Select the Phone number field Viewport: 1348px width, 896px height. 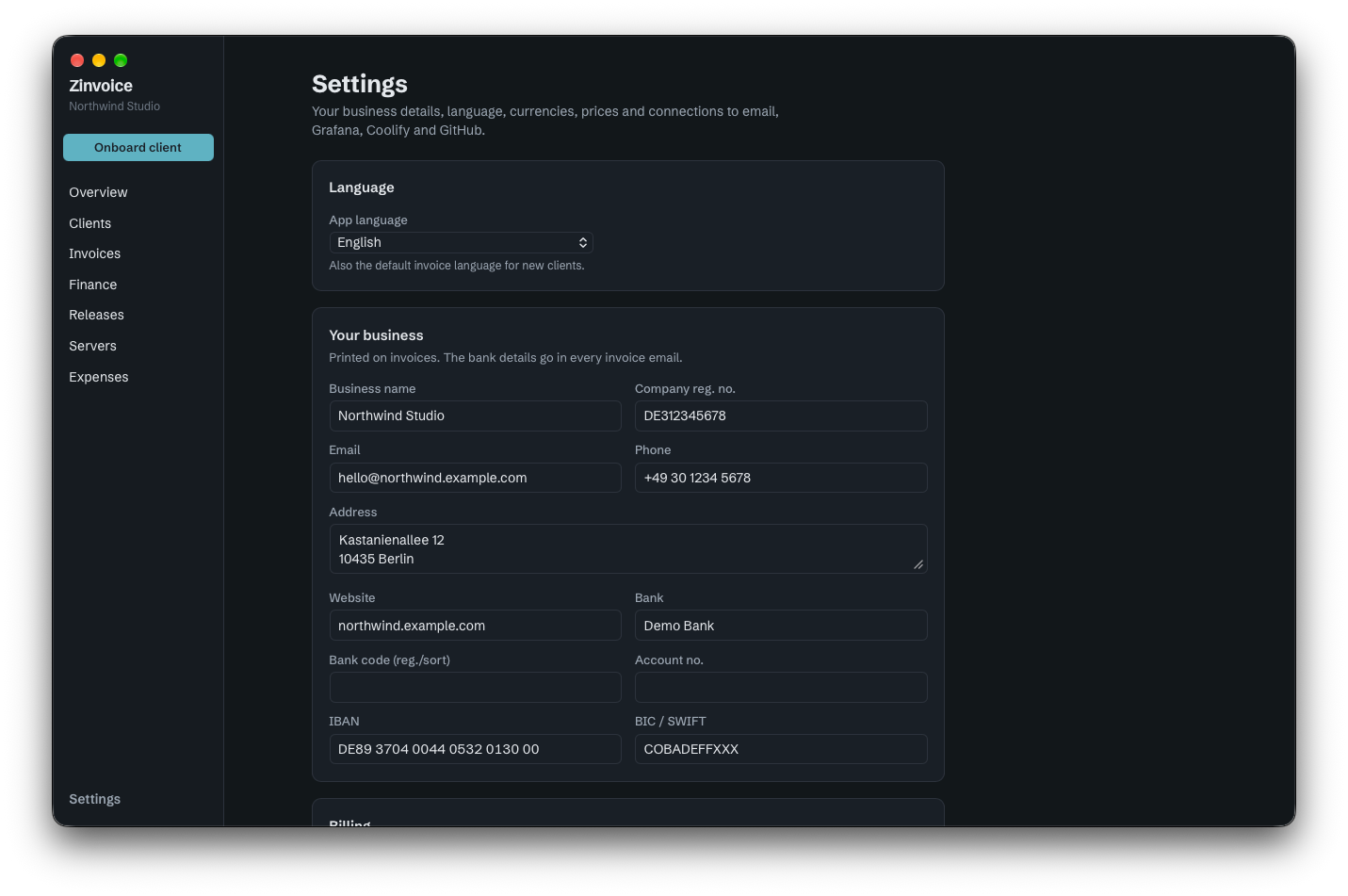coord(781,478)
